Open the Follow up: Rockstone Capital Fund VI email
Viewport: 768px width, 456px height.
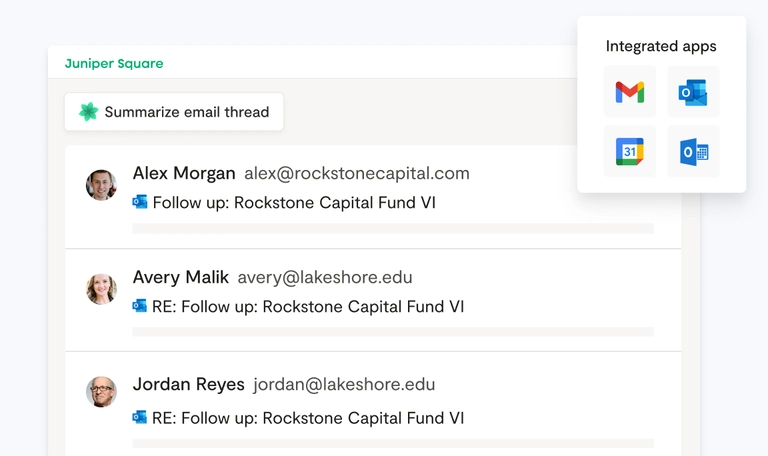[x=293, y=203]
